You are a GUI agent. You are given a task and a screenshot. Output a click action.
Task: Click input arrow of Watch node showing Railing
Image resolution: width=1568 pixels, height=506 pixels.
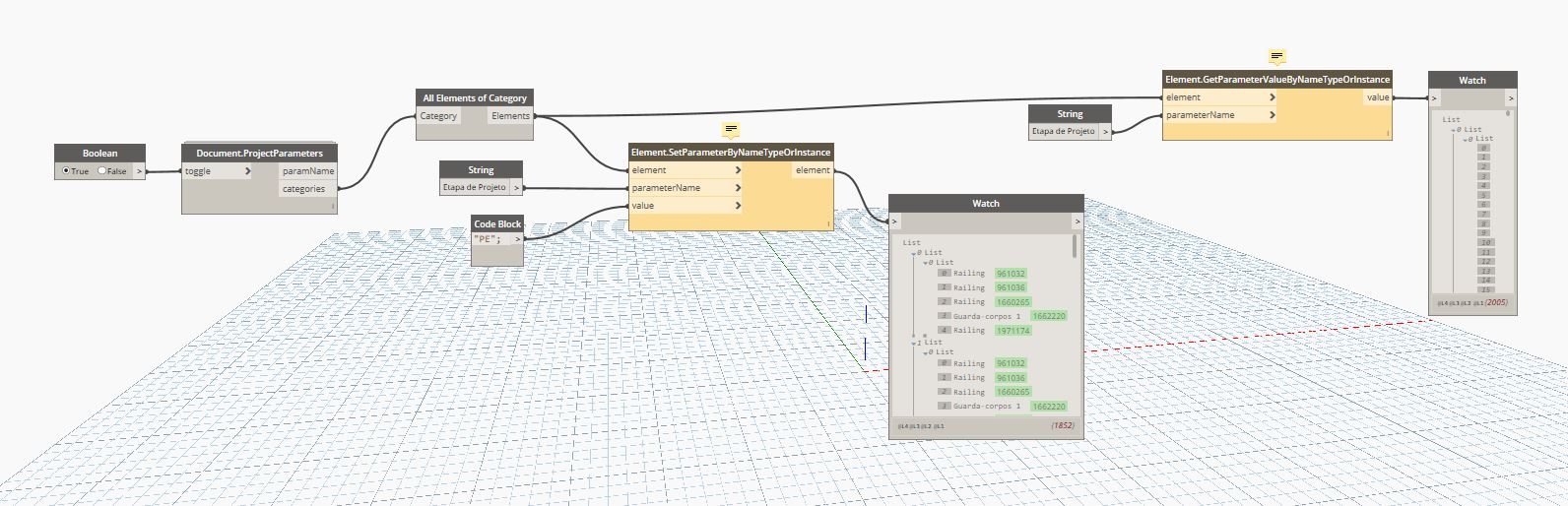[895, 221]
